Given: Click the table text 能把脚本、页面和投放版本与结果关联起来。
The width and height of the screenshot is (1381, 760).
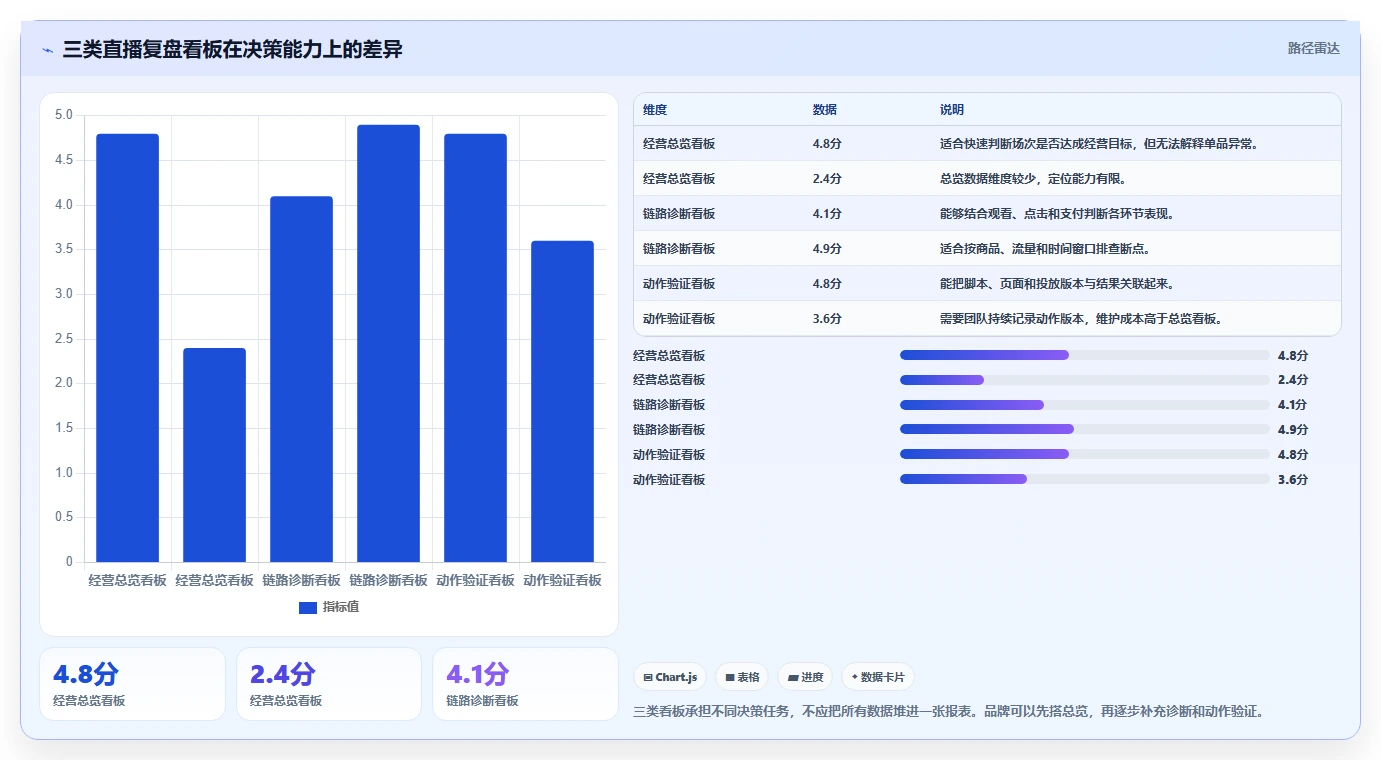Looking at the screenshot, I should [1057, 284].
